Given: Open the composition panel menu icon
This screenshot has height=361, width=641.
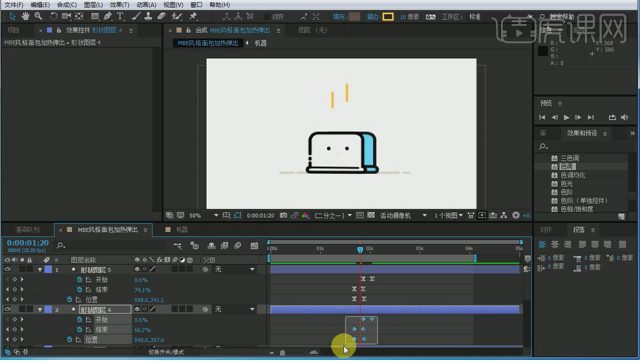Looking at the screenshot, I should pos(278,30).
